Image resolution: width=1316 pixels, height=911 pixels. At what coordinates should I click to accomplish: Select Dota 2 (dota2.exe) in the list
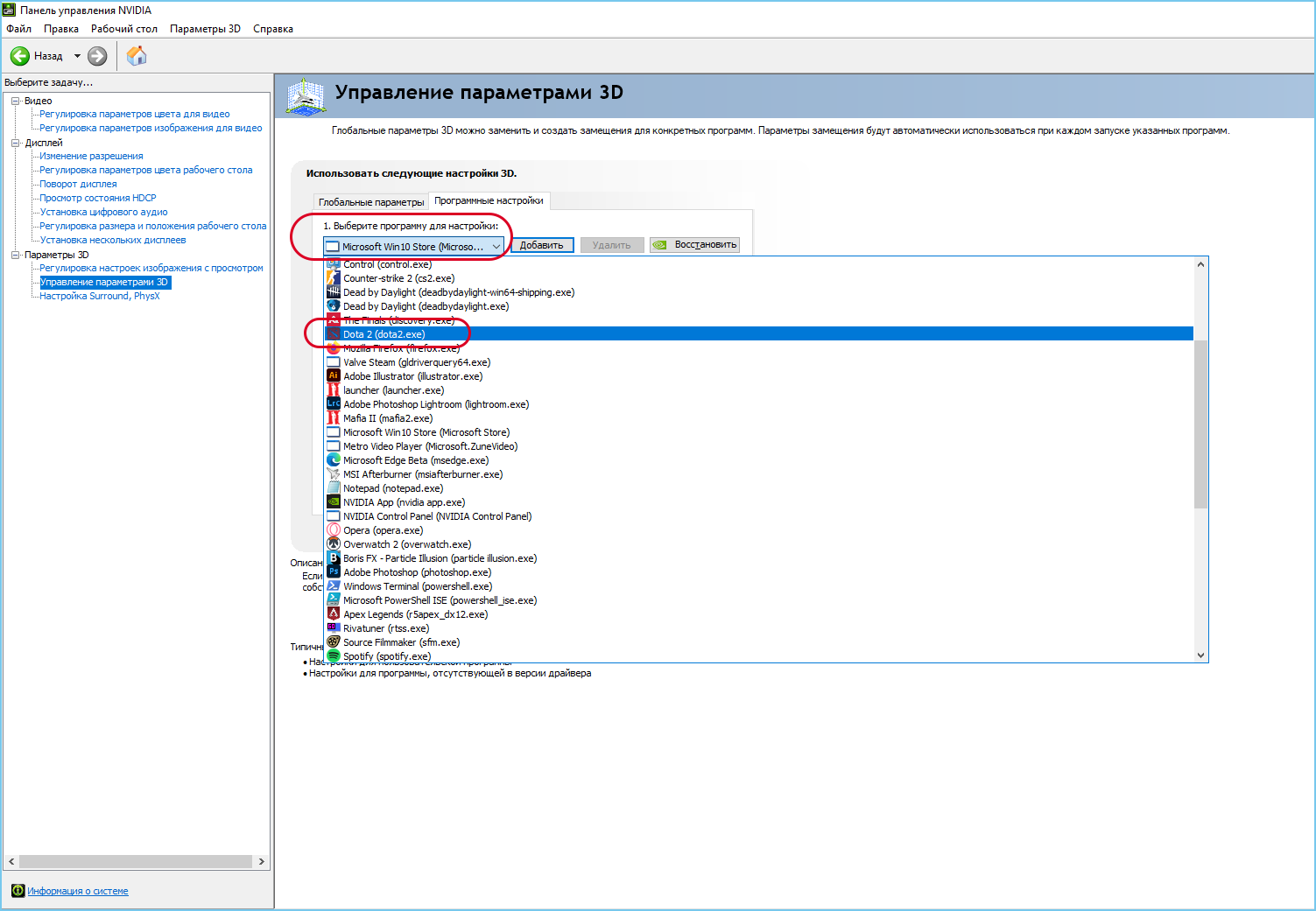[759, 334]
